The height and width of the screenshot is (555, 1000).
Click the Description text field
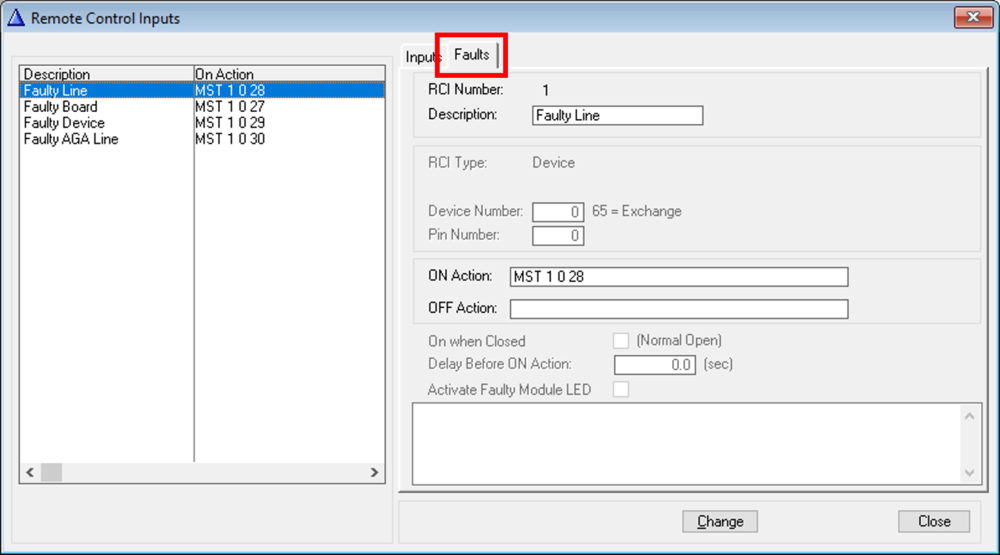coord(617,115)
